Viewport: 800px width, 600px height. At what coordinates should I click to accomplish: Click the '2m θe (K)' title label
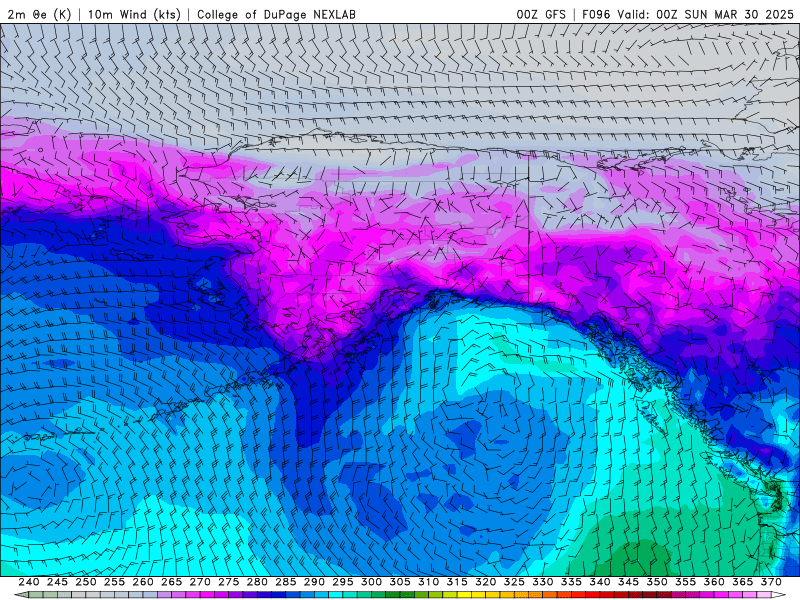coord(39,14)
